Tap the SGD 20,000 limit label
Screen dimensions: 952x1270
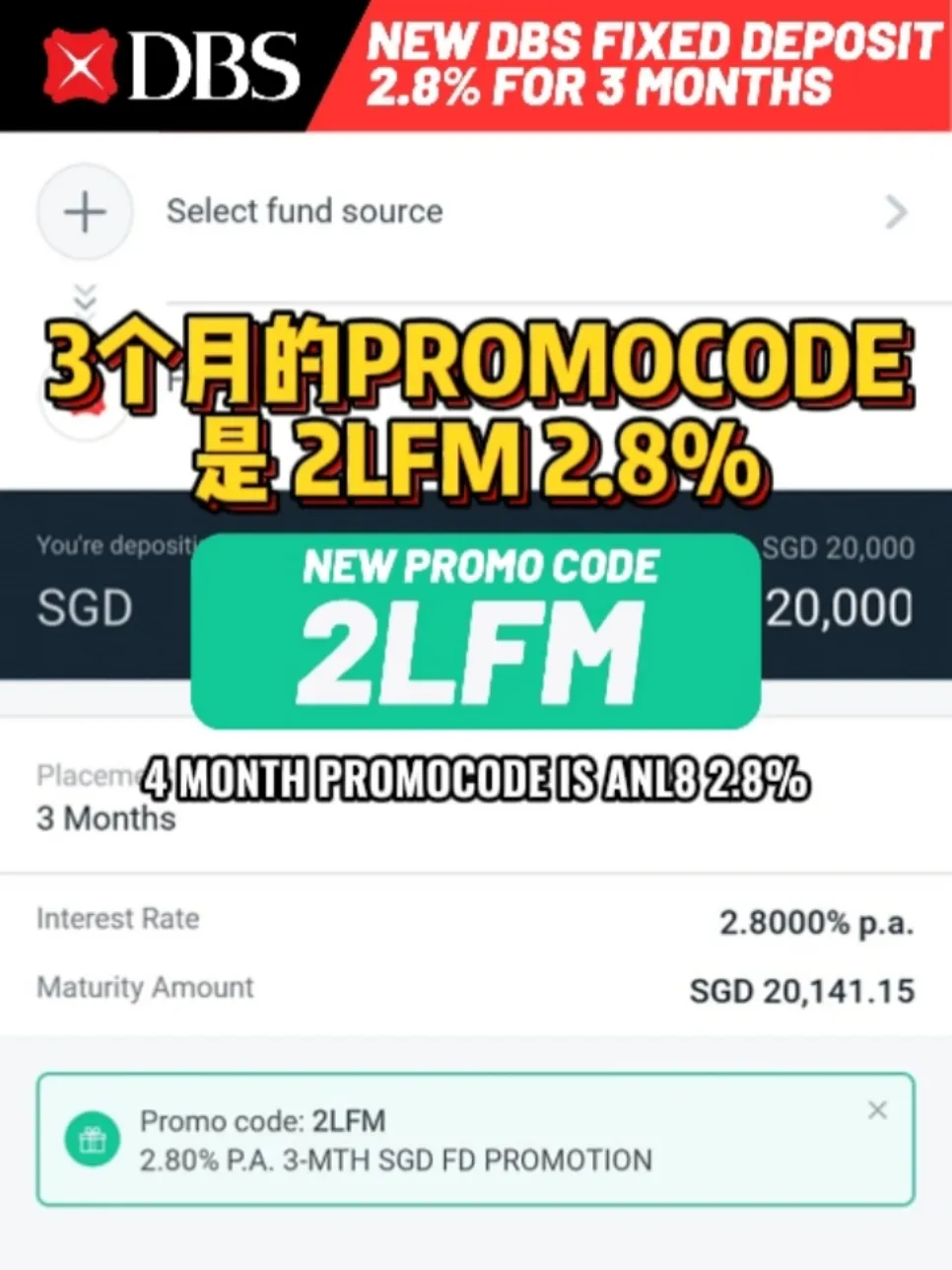coord(840,548)
